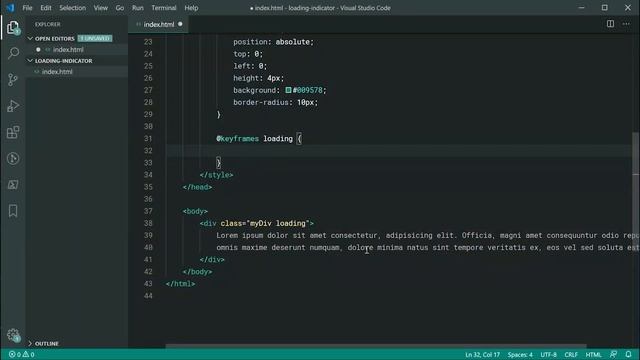
Task: Click the #009578 color swatch
Action: pyautogui.click(x=288, y=90)
